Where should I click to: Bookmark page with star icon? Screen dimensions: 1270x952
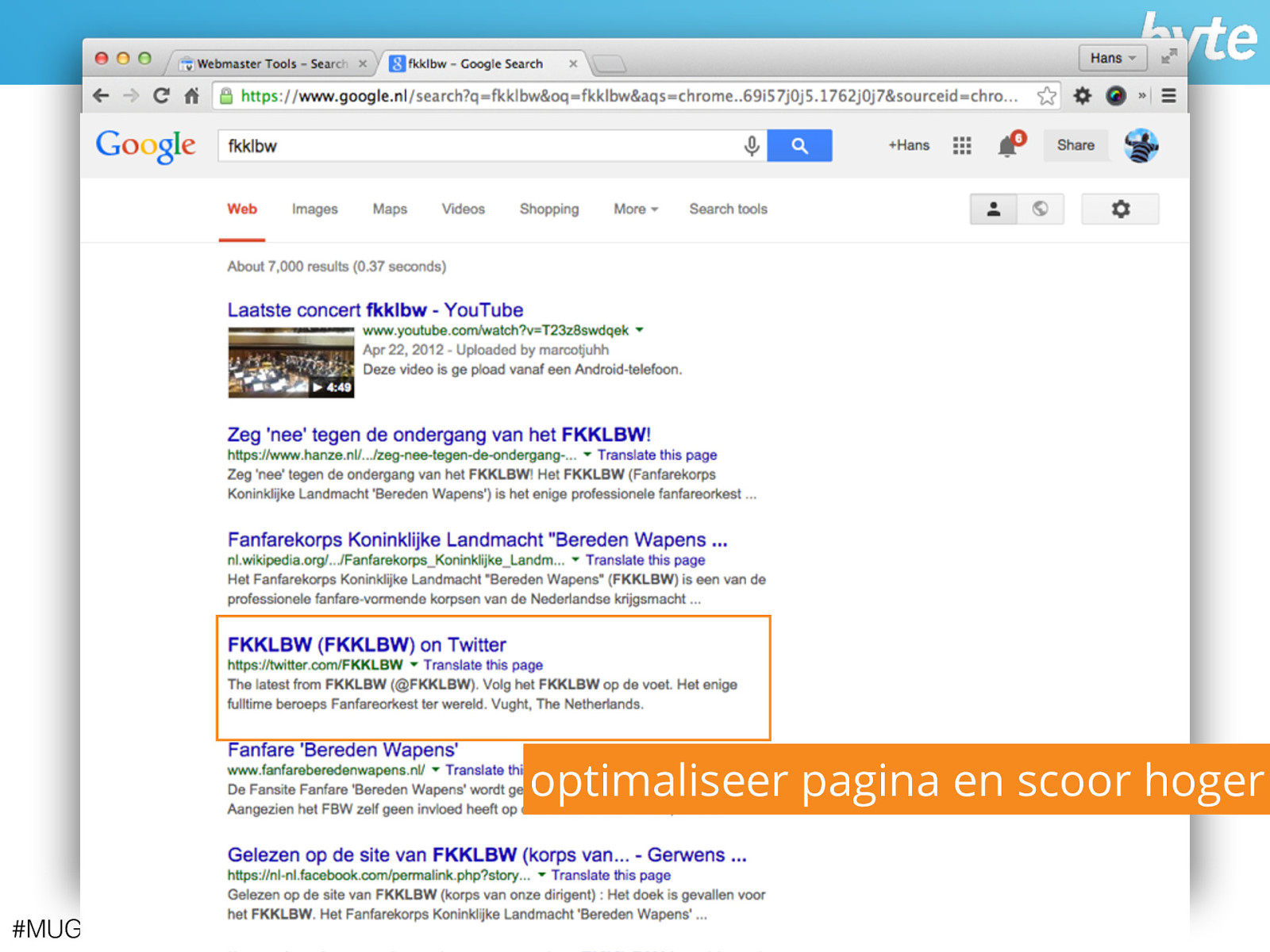click(1047, 96)
